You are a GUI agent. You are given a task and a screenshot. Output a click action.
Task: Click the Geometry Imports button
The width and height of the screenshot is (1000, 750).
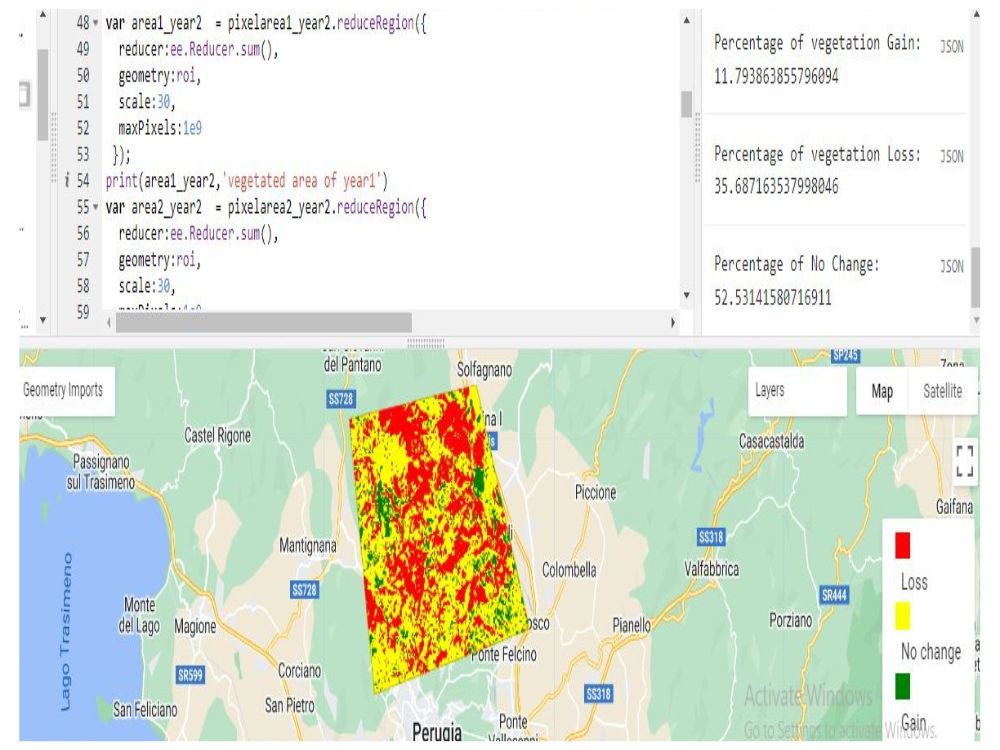tap(62, 390)
